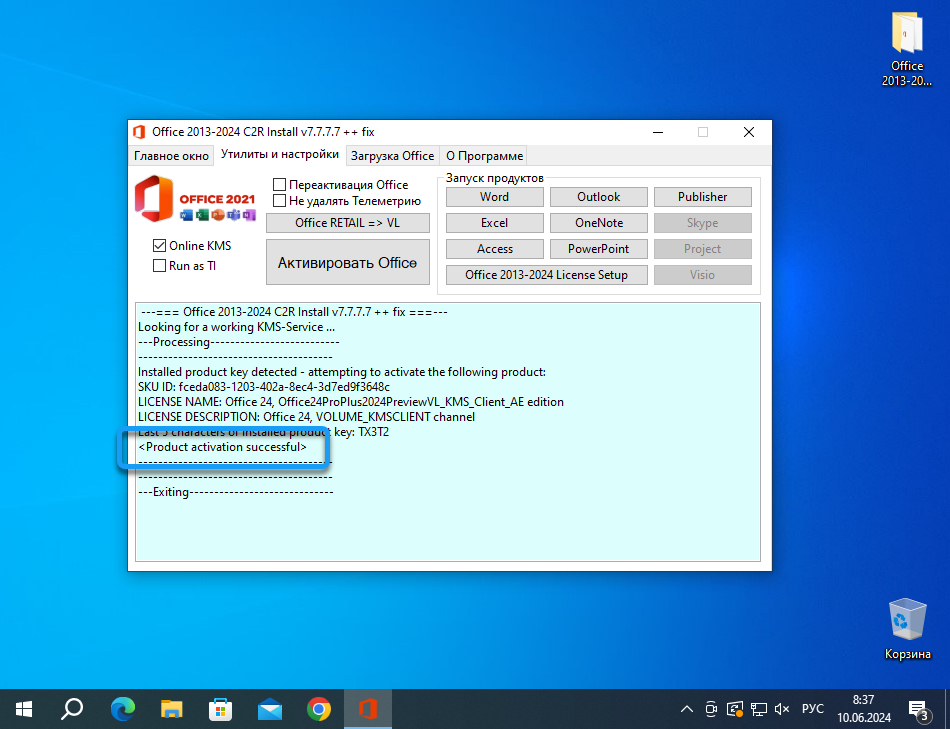Open Google Chrome from taskbar
Screen dimensions: 950x729
coord(319,709)
